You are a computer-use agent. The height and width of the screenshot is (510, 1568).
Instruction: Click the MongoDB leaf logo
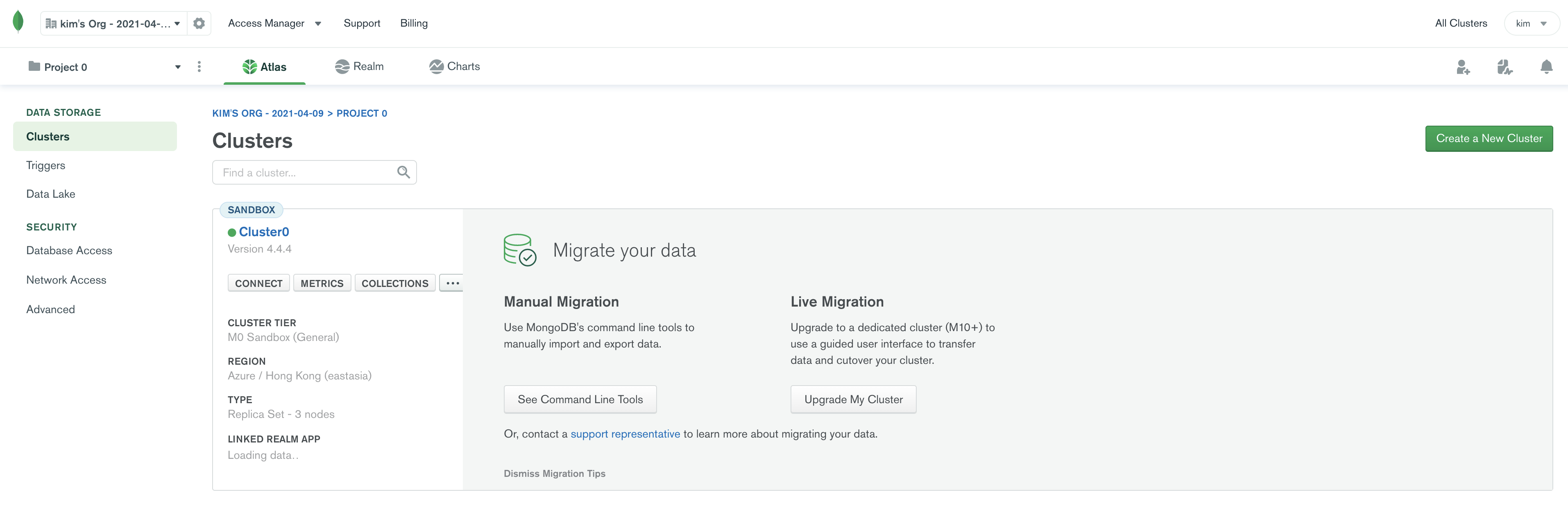pyautogui.click(x=18, y=23)
